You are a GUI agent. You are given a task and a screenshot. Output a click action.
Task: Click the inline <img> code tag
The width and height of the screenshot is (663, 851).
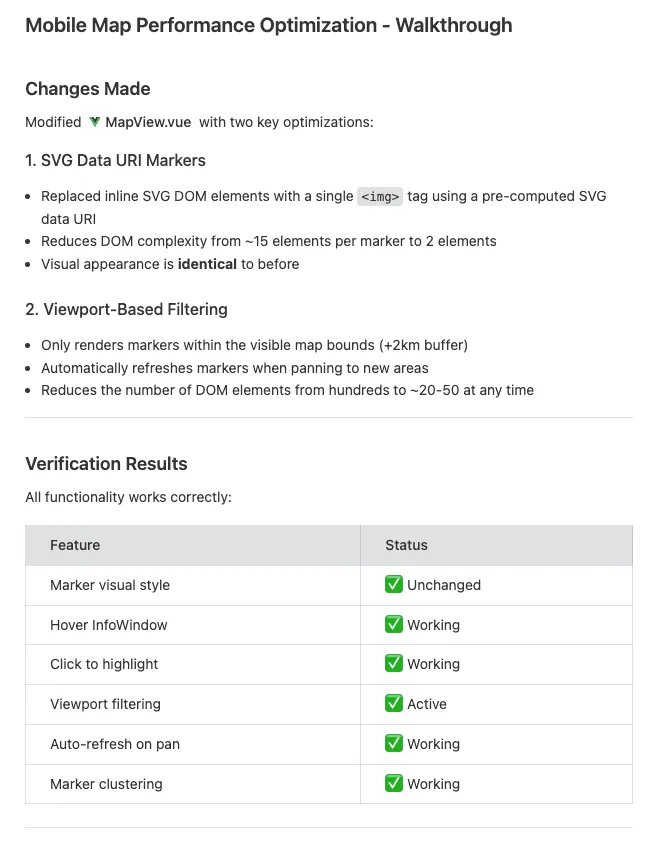[380, 197]
